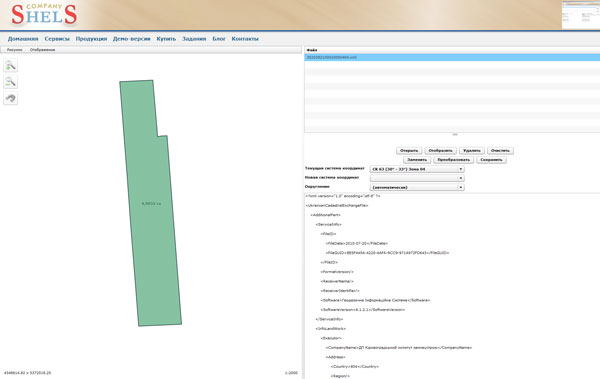Screen dimensions: 600x379
Task: Switch to the Рисунок tab
Action: coord(15,50)
